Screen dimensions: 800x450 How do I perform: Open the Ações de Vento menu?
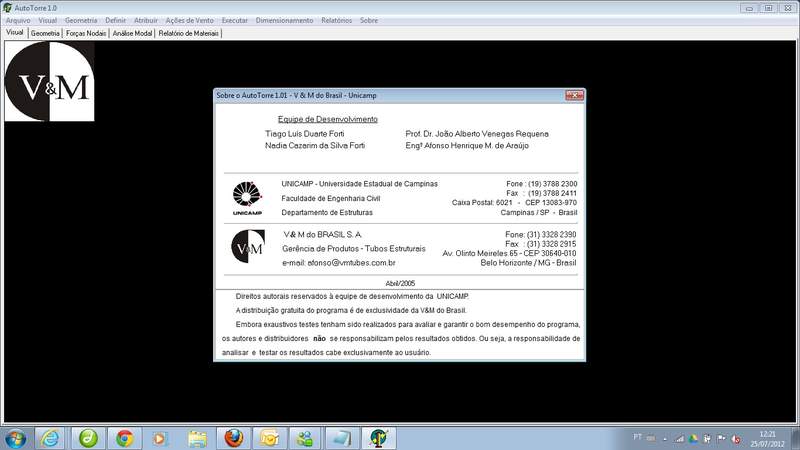click(x=189, y=20)
